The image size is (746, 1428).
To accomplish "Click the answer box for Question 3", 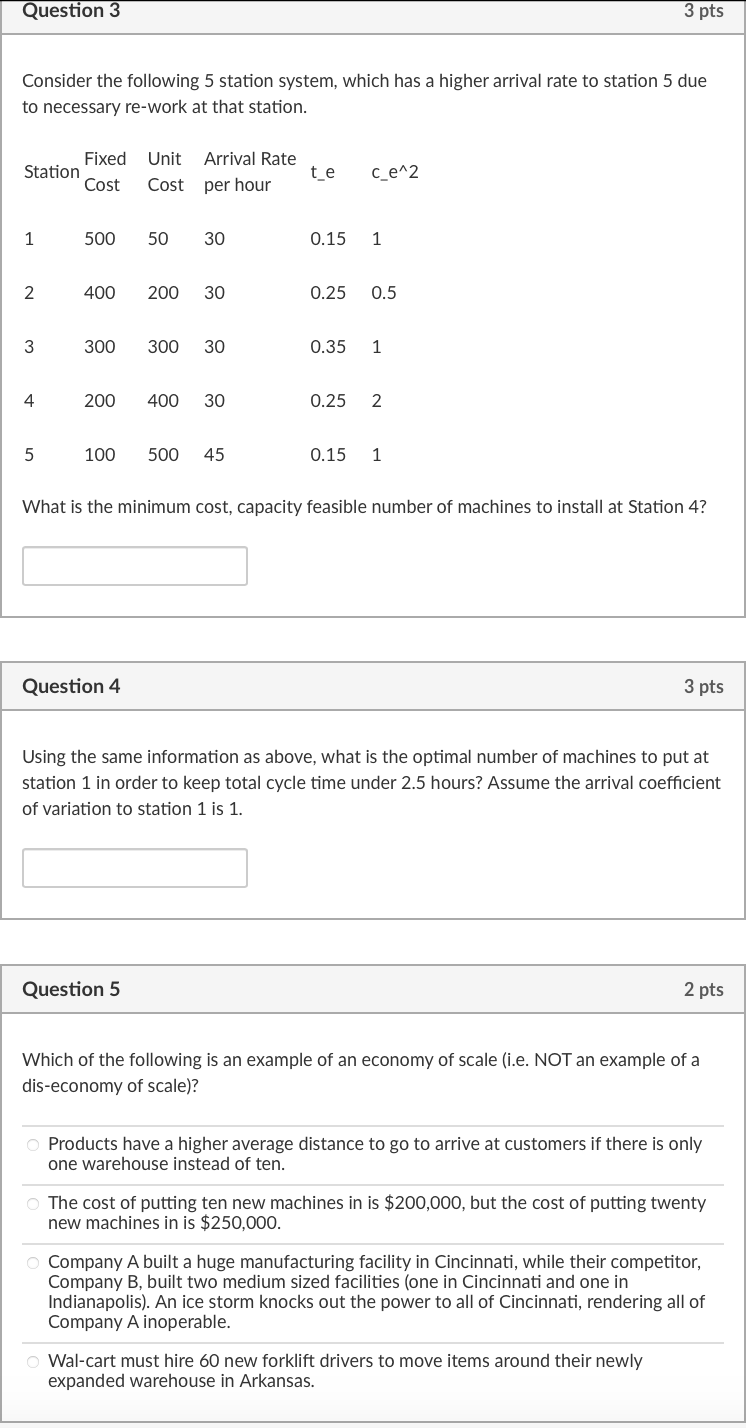I will pyautogui.click(x=135, y=565).
